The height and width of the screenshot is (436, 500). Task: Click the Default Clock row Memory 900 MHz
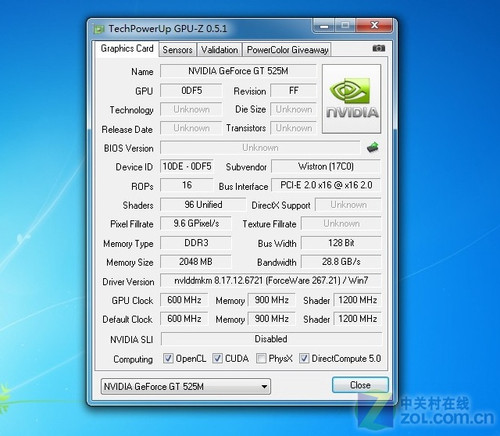click(271, 319)
